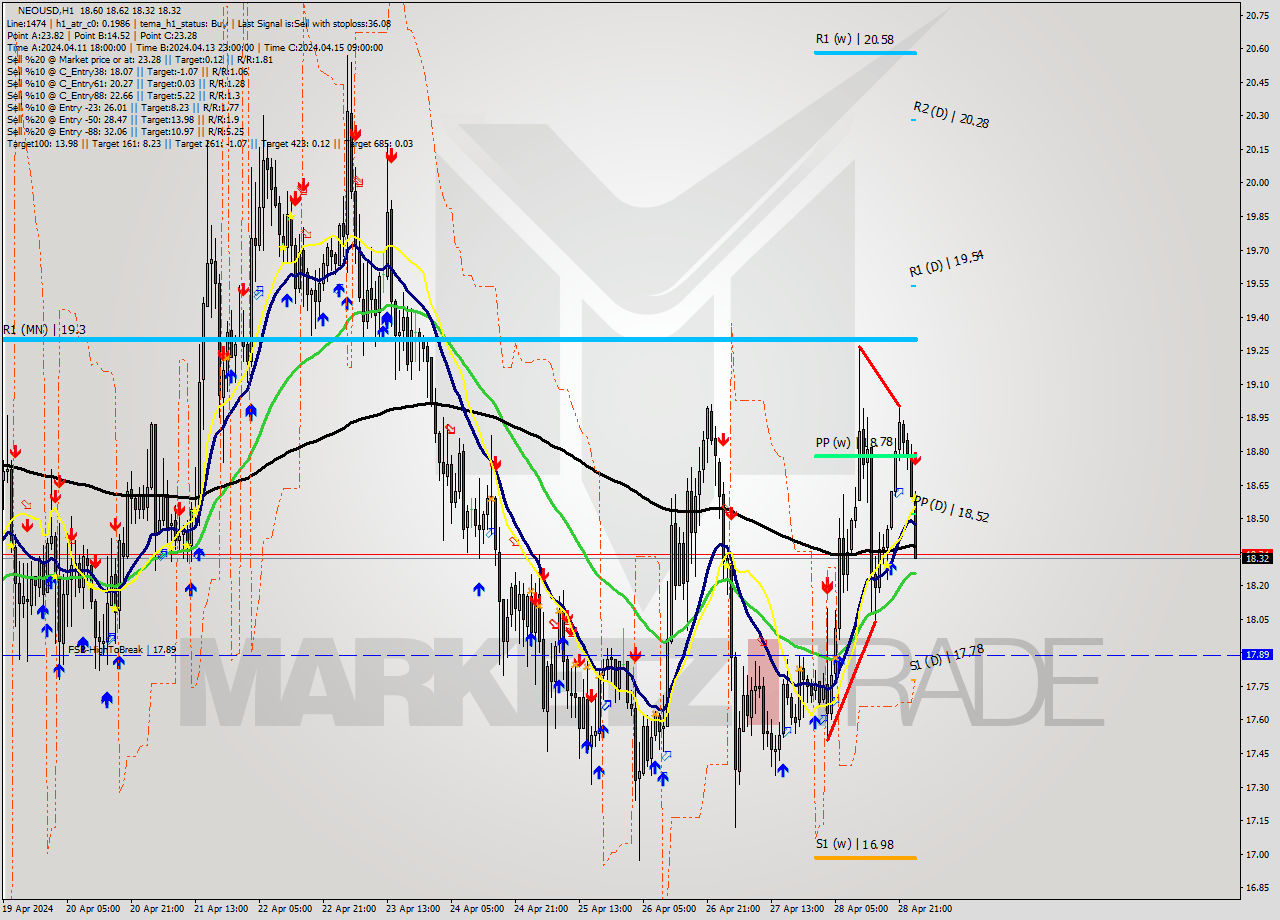Select the PP (D) | 18.52 pivot label
Image resolution: width=1280 pixels, height=920 pixels.
click(x=951, y=510)
